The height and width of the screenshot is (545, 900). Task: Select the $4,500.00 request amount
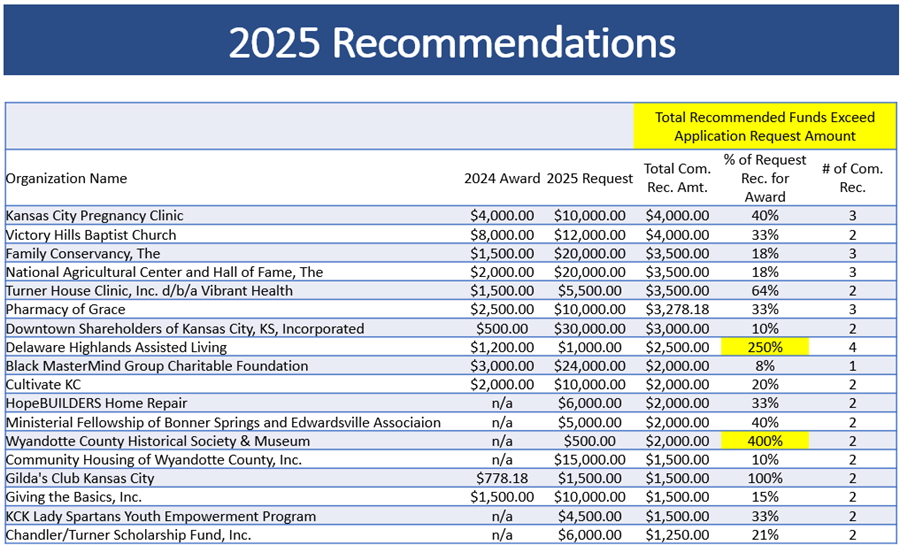coord(589,516)
